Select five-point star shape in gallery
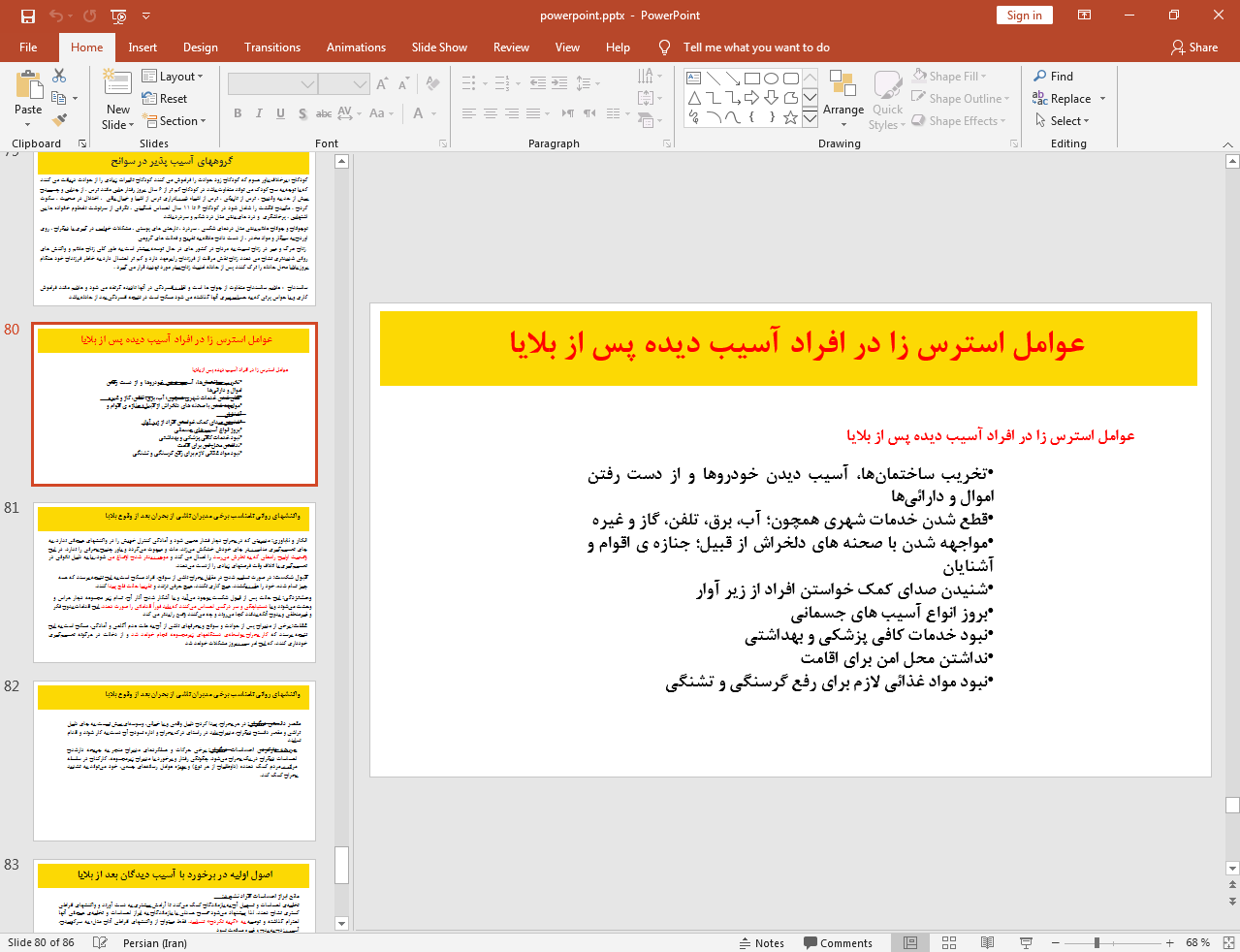Image resolution: width=1240 pixels, height=952 pixels. tap(791, 117)
